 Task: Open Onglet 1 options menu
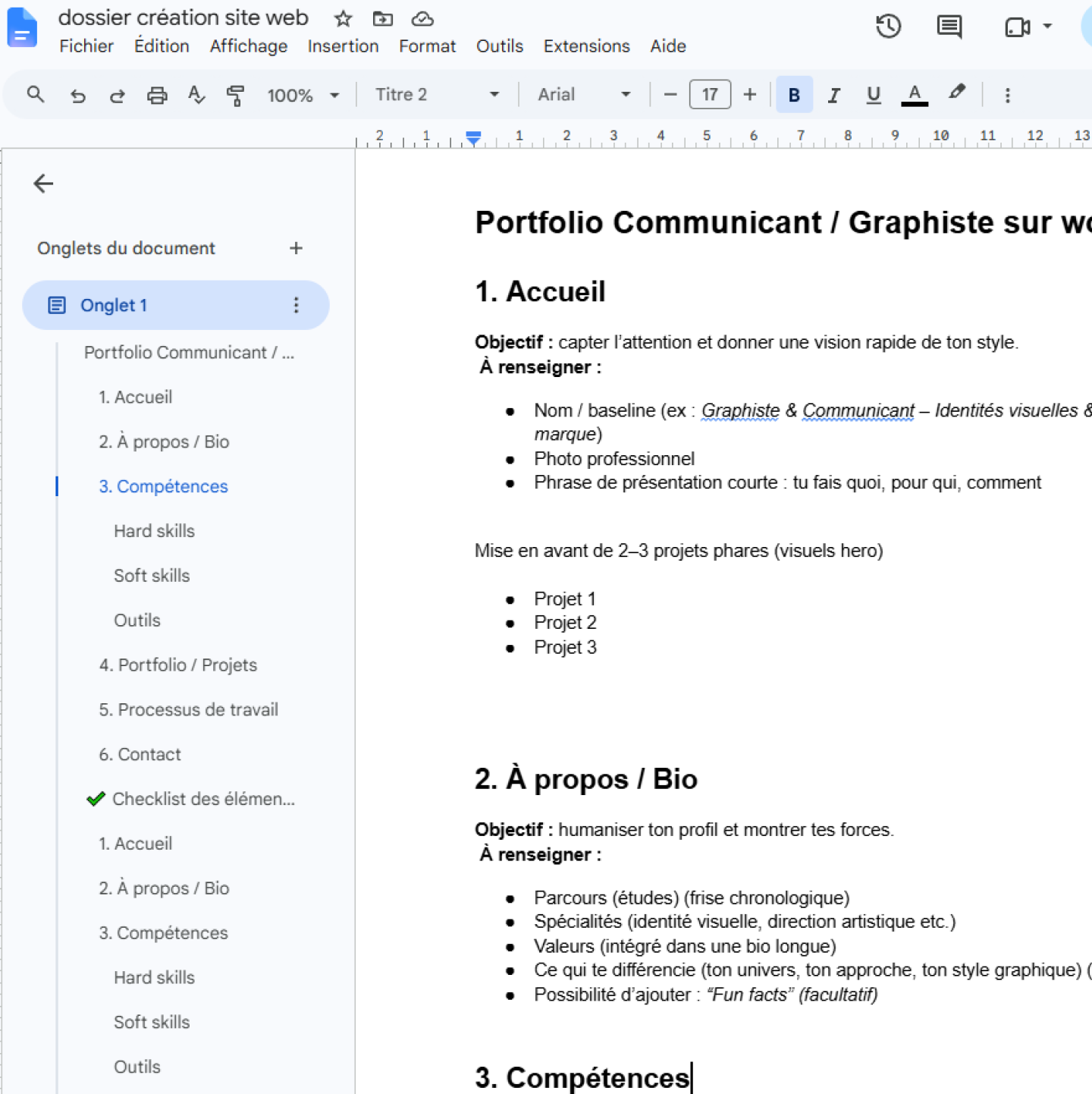(296, 305)
